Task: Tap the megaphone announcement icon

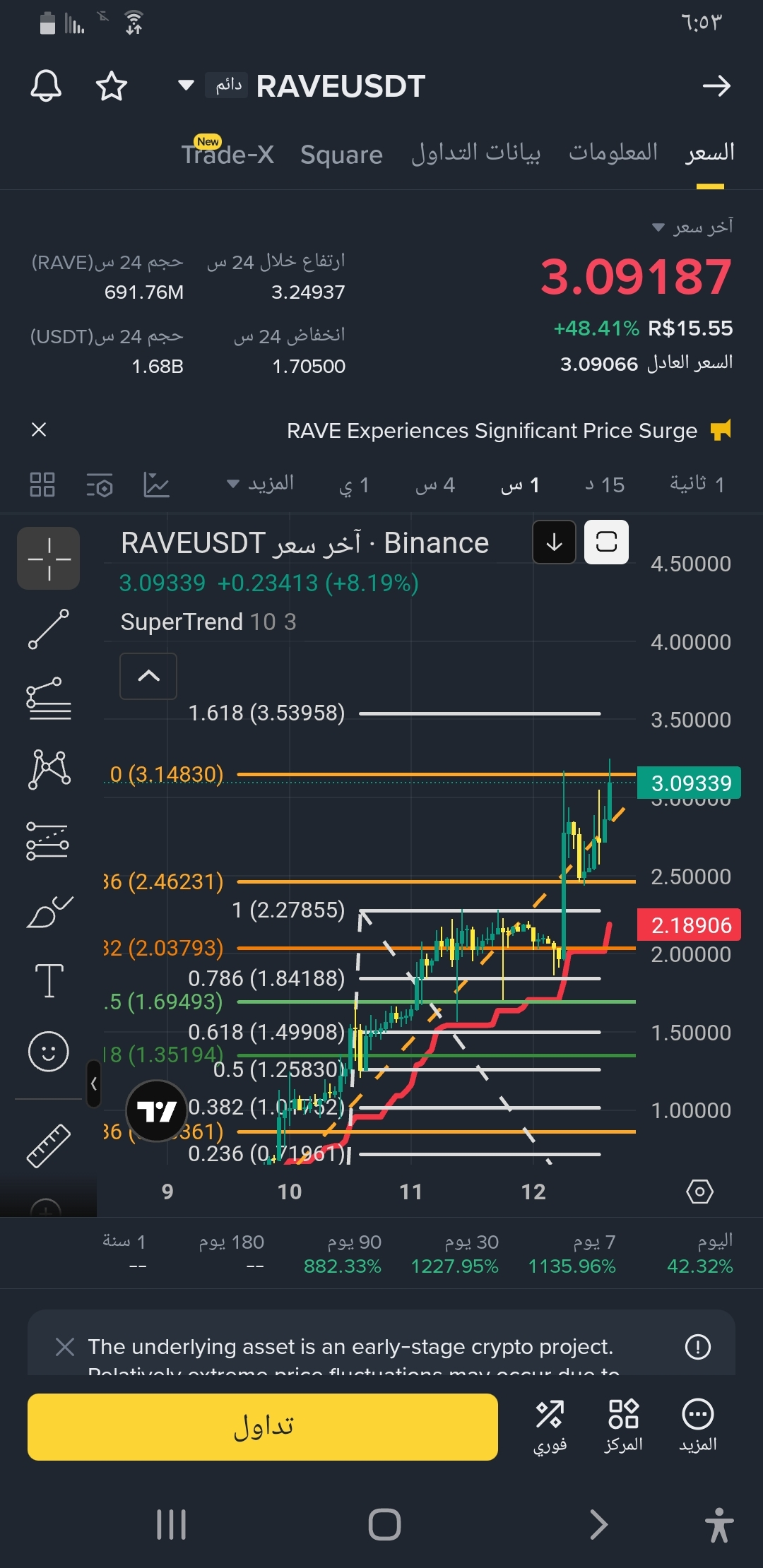Action: (x=721, y=429)
